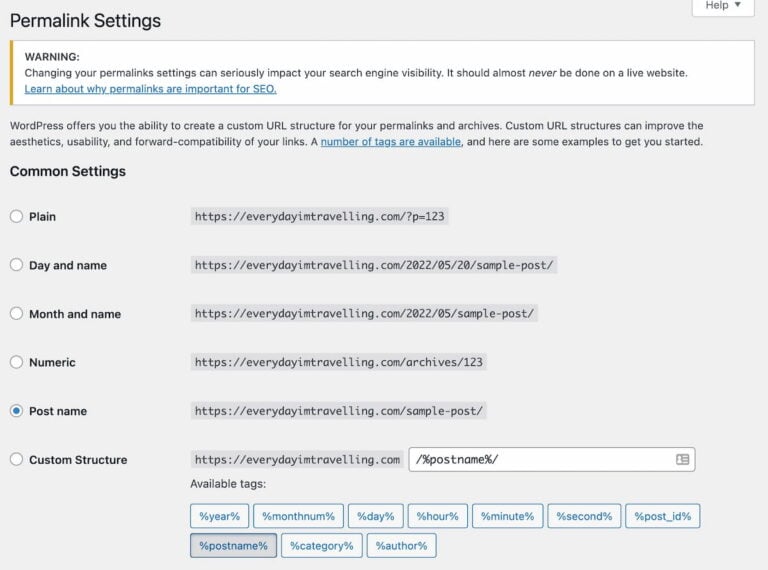
Task: Click the %day% tag button
Action: click(376, 516)
